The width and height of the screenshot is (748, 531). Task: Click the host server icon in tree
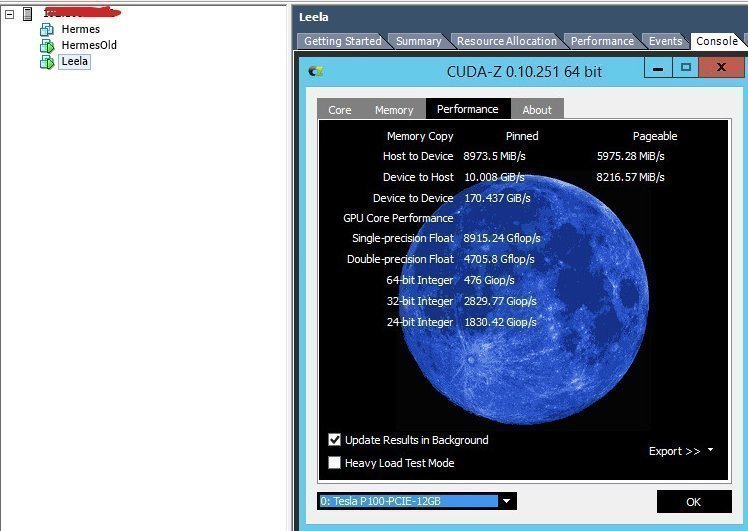click(x=27, y=14)
